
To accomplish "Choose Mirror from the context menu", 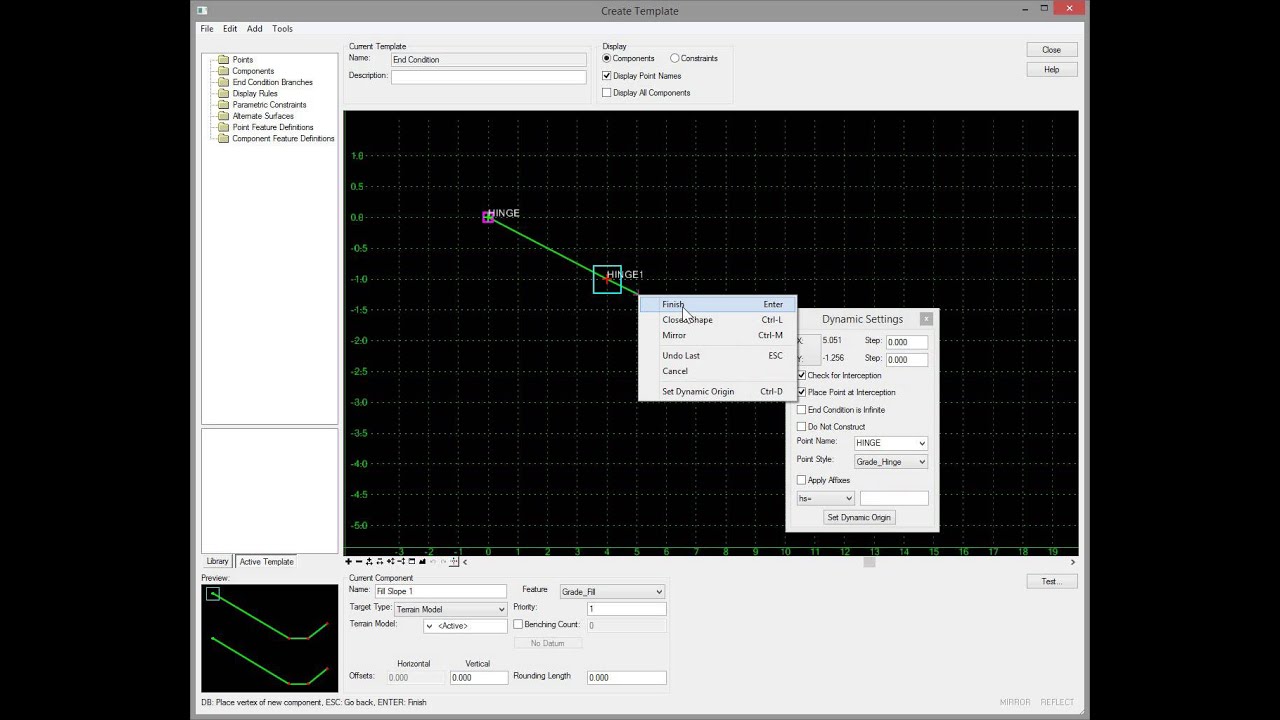I will (x=718, y=335).
